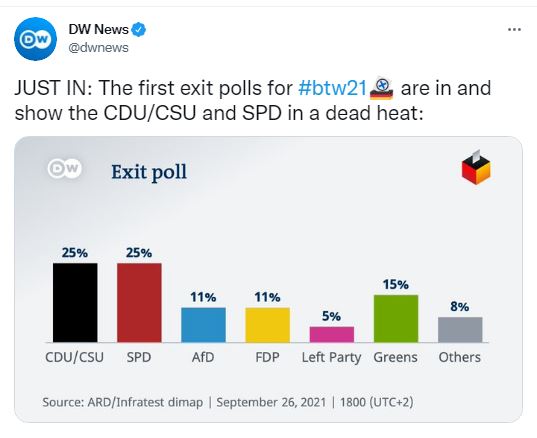Open the Exit poll chart image
537x438 pixels.
tap(268, 279)
